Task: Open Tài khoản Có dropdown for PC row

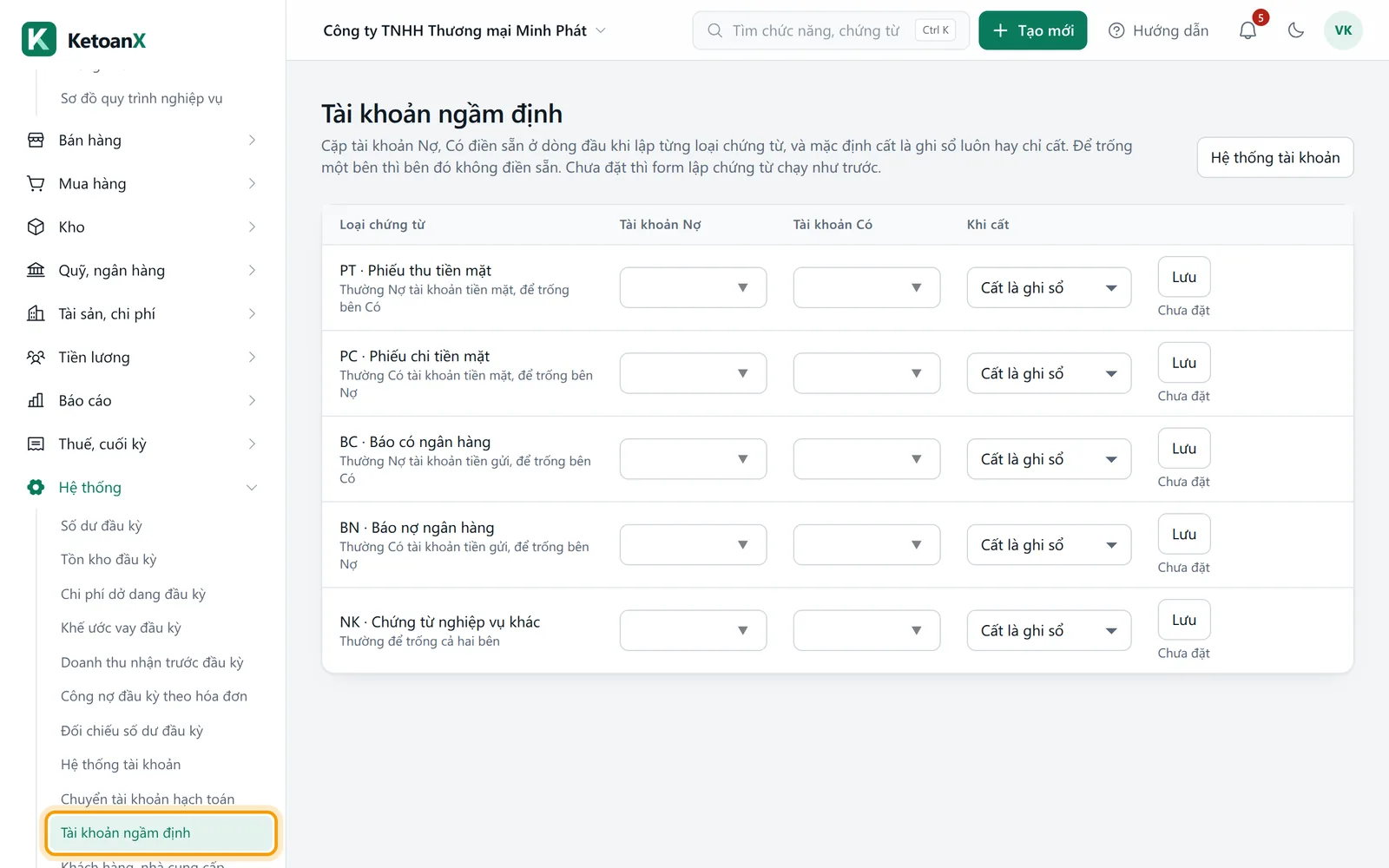Action: click(866, 373)
